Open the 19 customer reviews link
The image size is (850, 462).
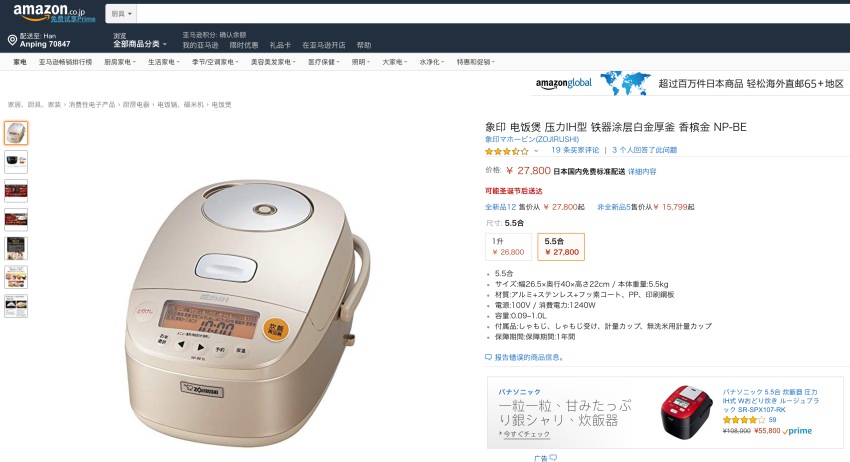pyautogui.click(x=575, y=150)
